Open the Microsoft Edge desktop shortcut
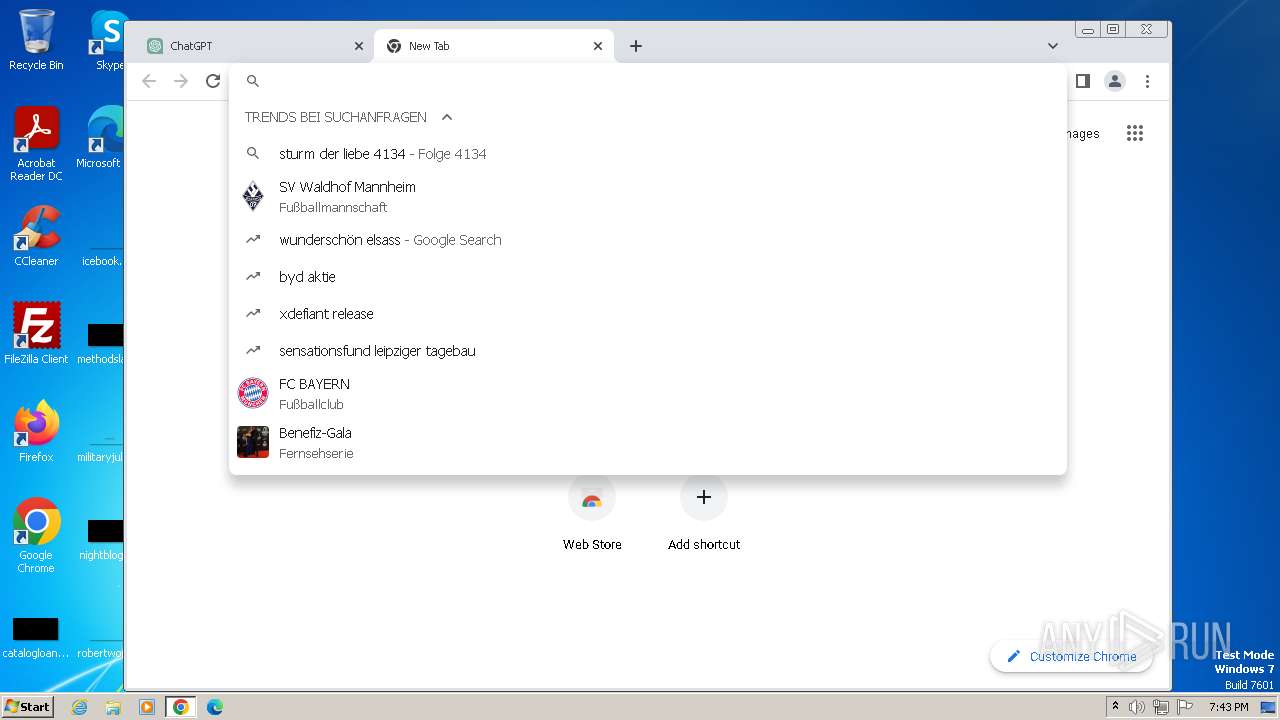Screen dimensions: 1280x720 click(100, 138)
